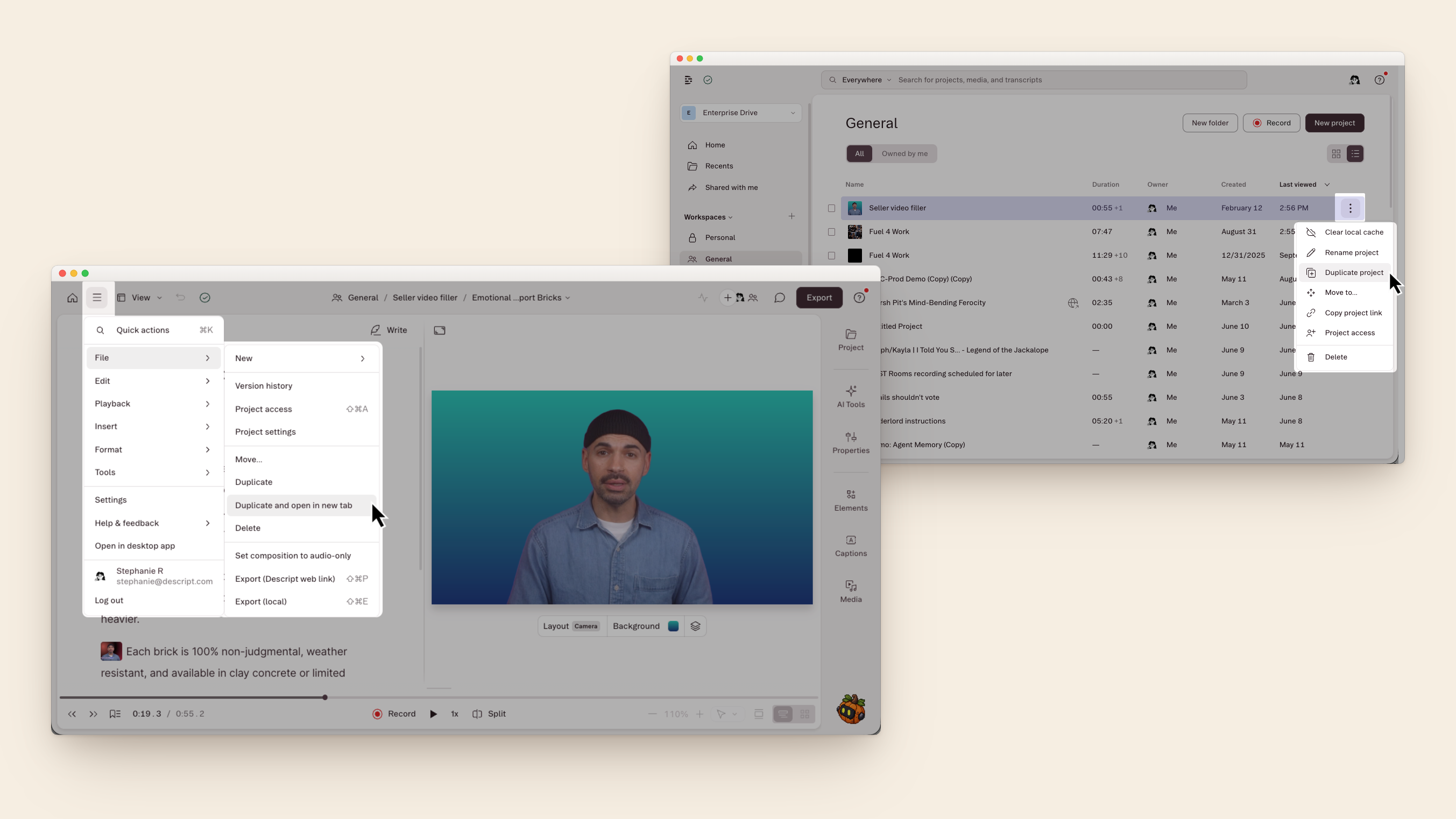The height and width of the screenshot is (819, 1456).
Task: Open the Captions panel
Action: tap(851, 546)
